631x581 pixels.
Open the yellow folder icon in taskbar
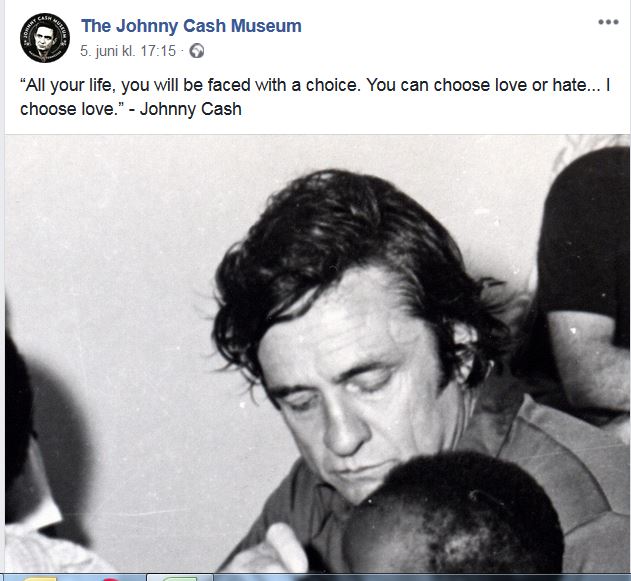click(40, 578)
